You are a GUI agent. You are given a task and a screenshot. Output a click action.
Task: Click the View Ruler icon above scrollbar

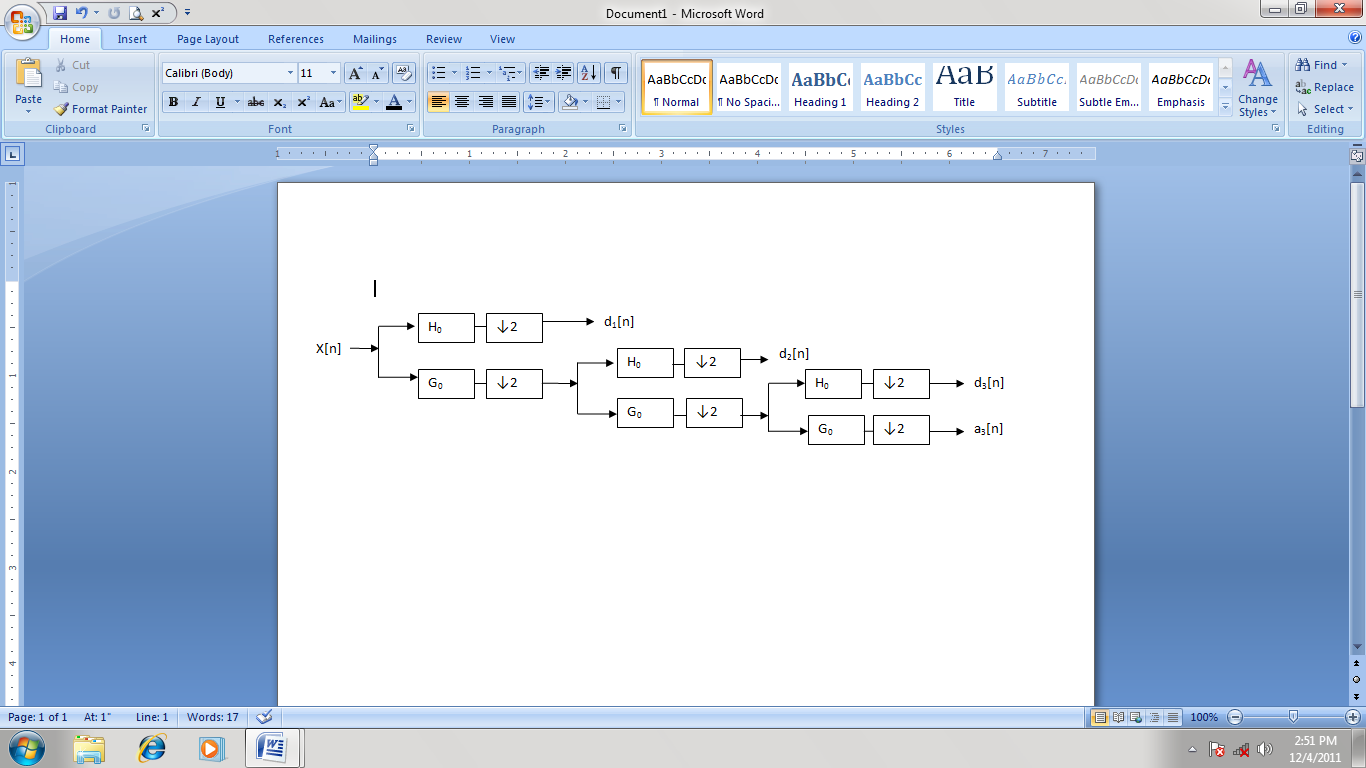(x=1356, y=155)
